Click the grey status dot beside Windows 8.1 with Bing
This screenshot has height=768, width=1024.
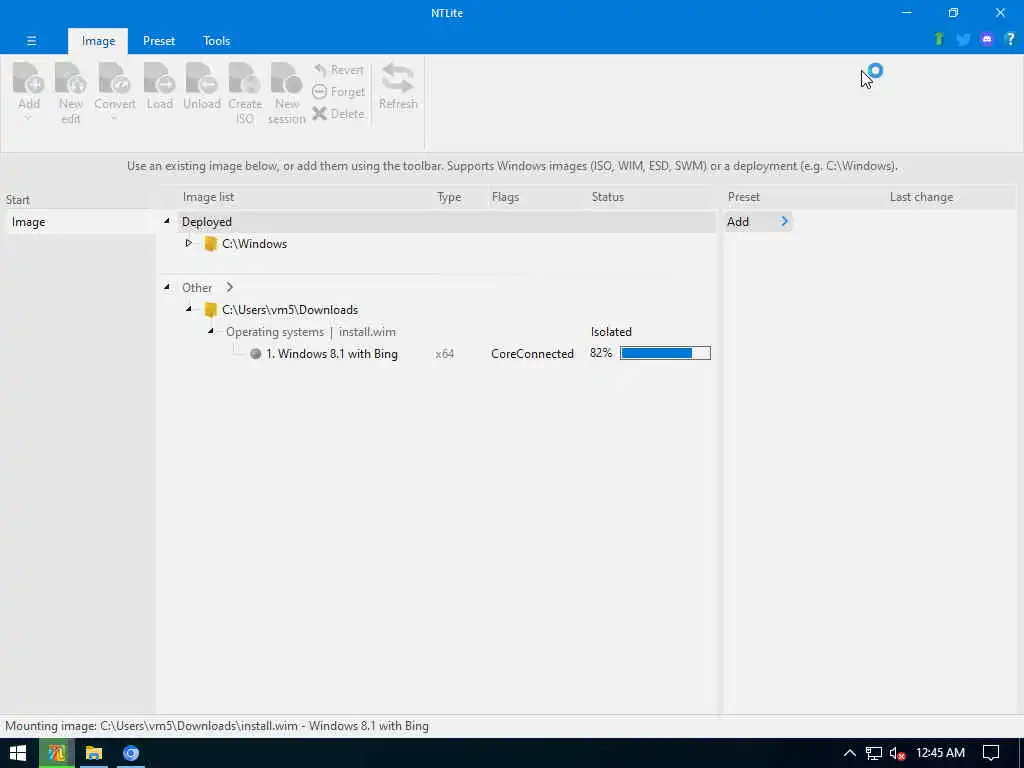pyautogui.click(x=255, y=354)
